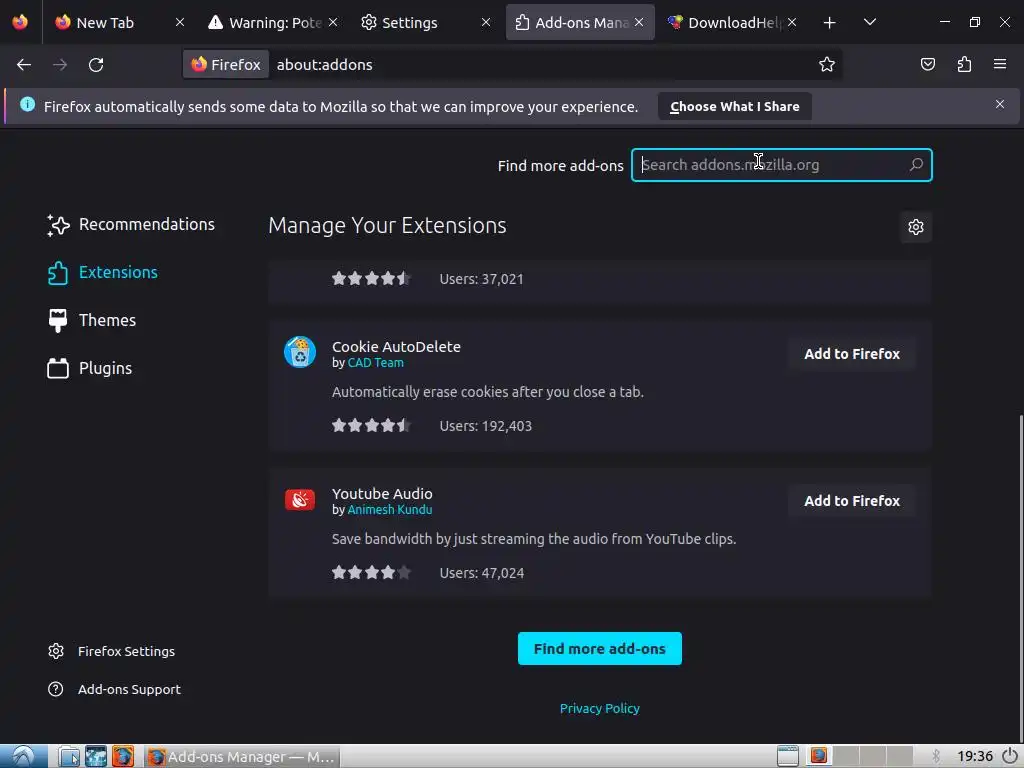Open Add-ons Support link

[114, 689]
